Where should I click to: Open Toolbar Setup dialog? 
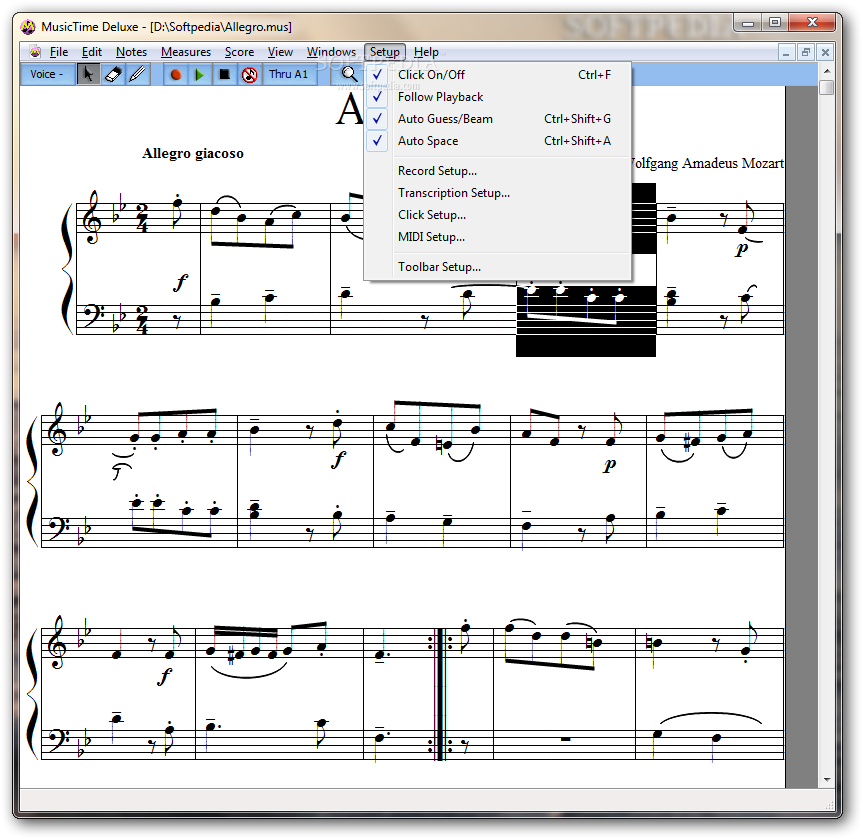[498, 266]
